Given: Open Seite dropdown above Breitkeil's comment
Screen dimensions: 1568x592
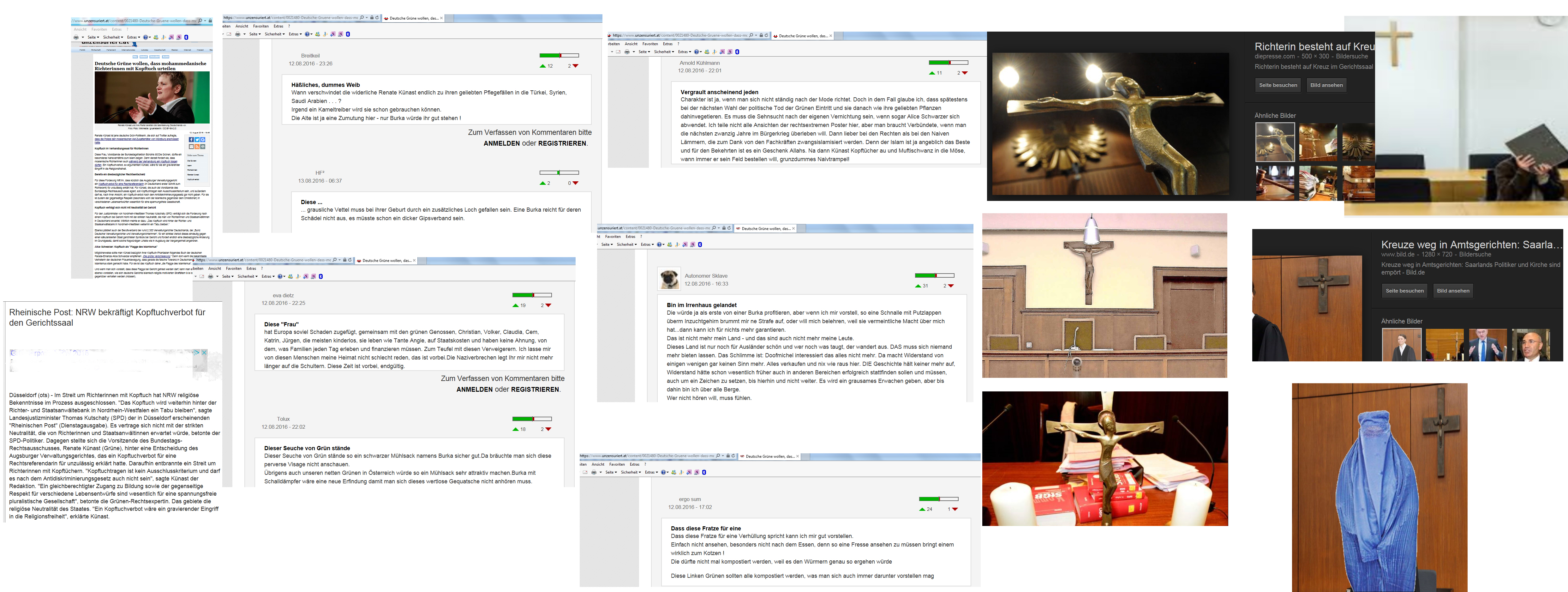Looking at the screenshot, I should click(x=254, y=34).
